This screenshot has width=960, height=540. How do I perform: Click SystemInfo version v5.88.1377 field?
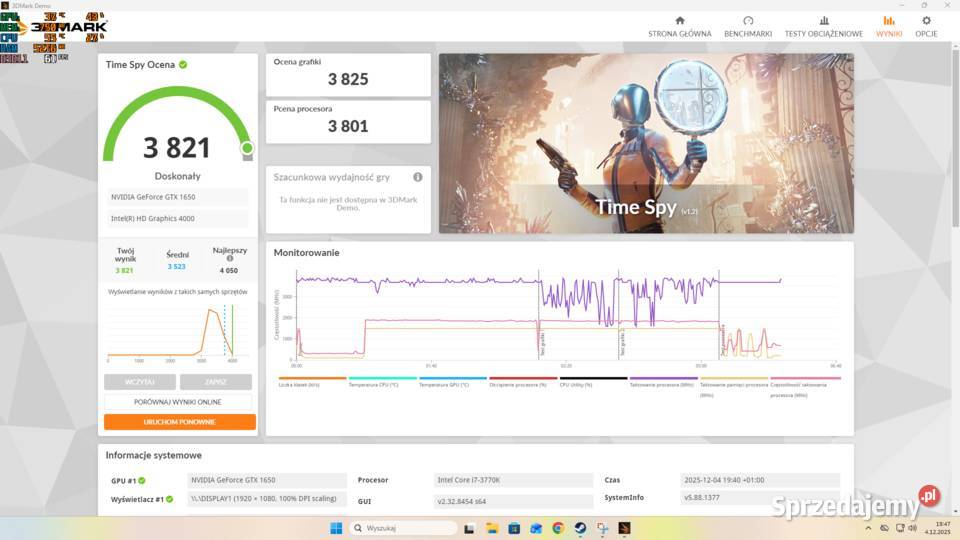point(760,498)
